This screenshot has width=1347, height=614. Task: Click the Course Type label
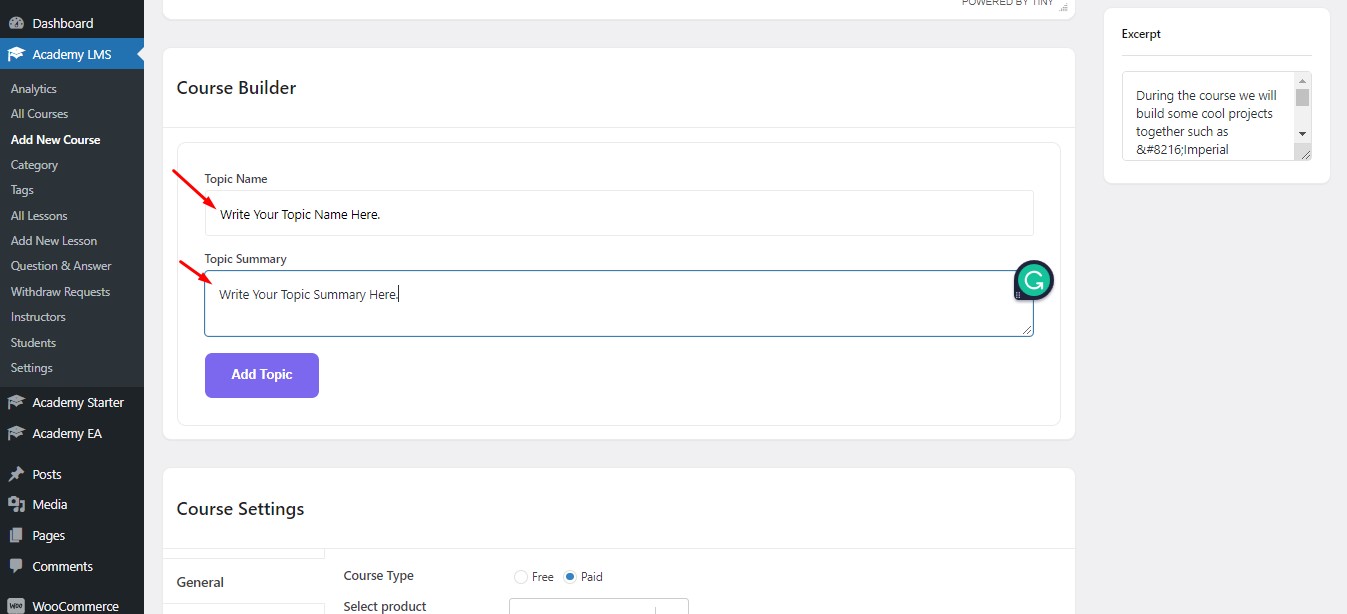378,576
